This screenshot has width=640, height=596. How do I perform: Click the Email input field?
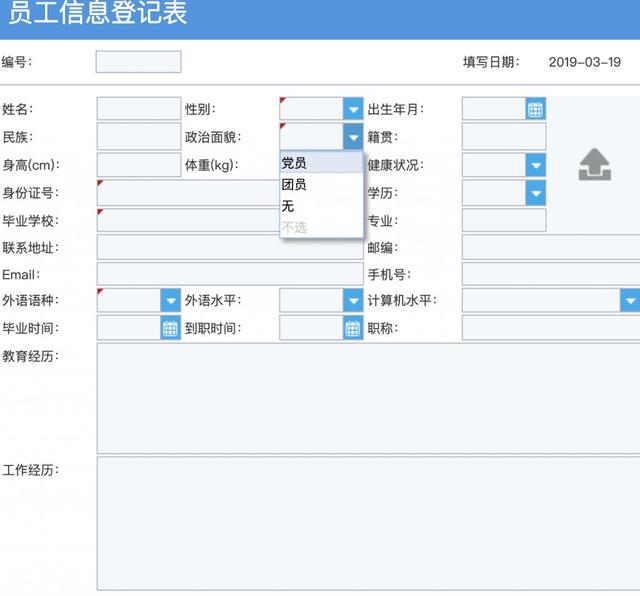(x=230, y=274)
